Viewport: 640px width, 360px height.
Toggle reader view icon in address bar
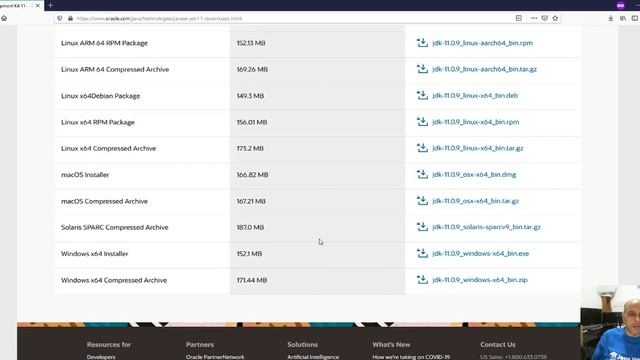pyautogui.click(x=519, y=18)
